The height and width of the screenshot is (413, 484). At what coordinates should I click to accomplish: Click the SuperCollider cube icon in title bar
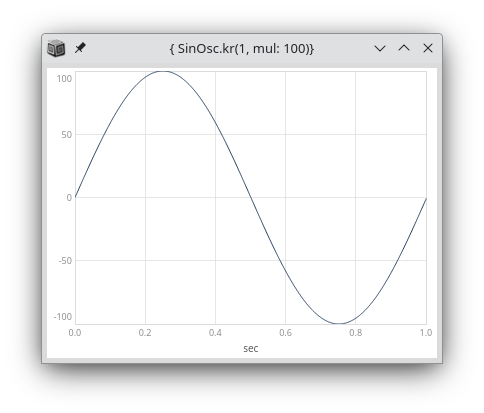56,48
